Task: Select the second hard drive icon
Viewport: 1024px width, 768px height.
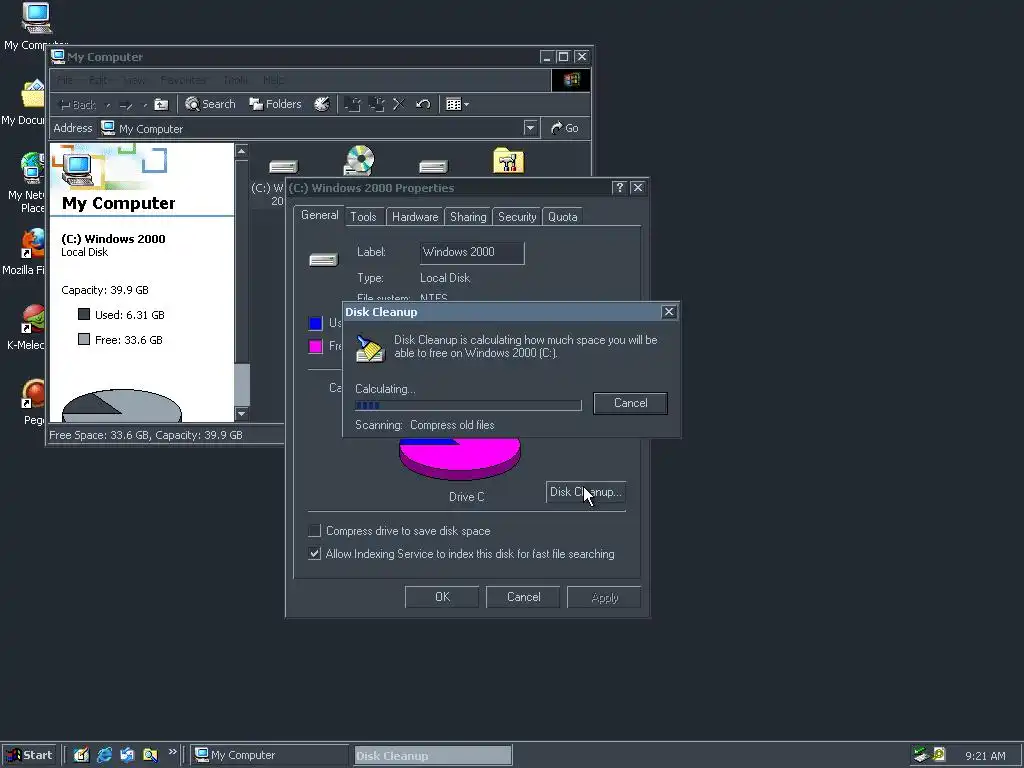Action: pos(434,167)
